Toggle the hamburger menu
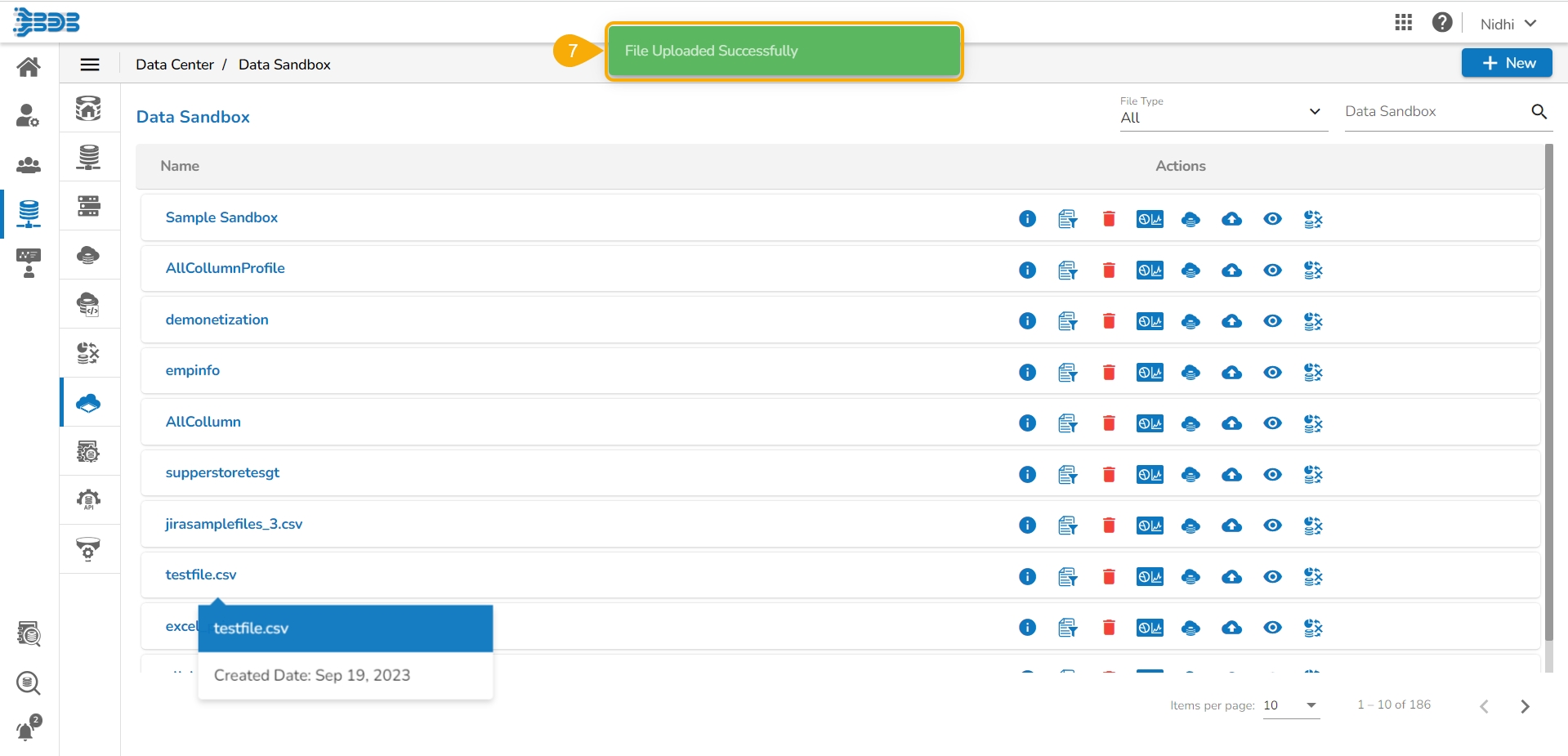This screenshot has height=756, width=1568. [x=90, y=65]
